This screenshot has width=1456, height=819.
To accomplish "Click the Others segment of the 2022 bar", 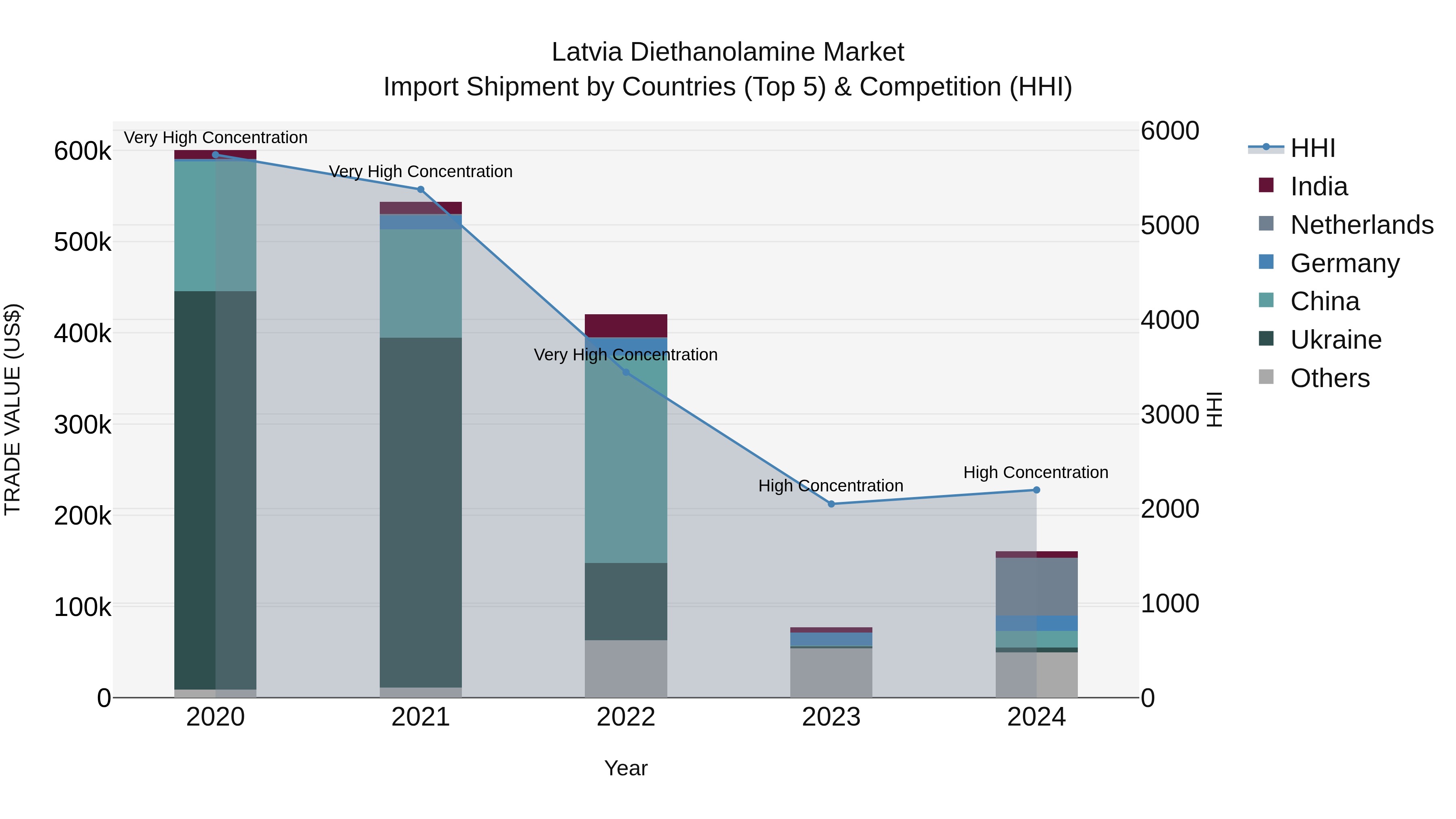I will (626, 669).
